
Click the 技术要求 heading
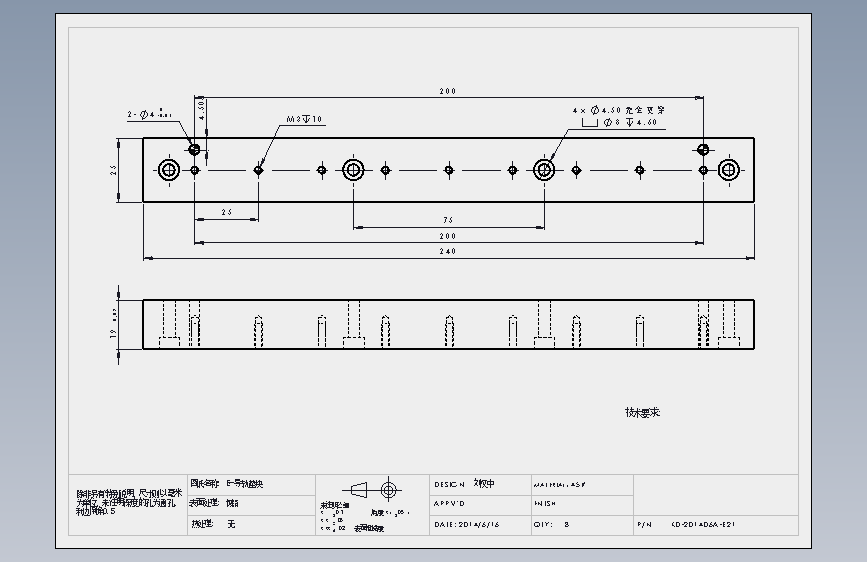pos(643,413)
